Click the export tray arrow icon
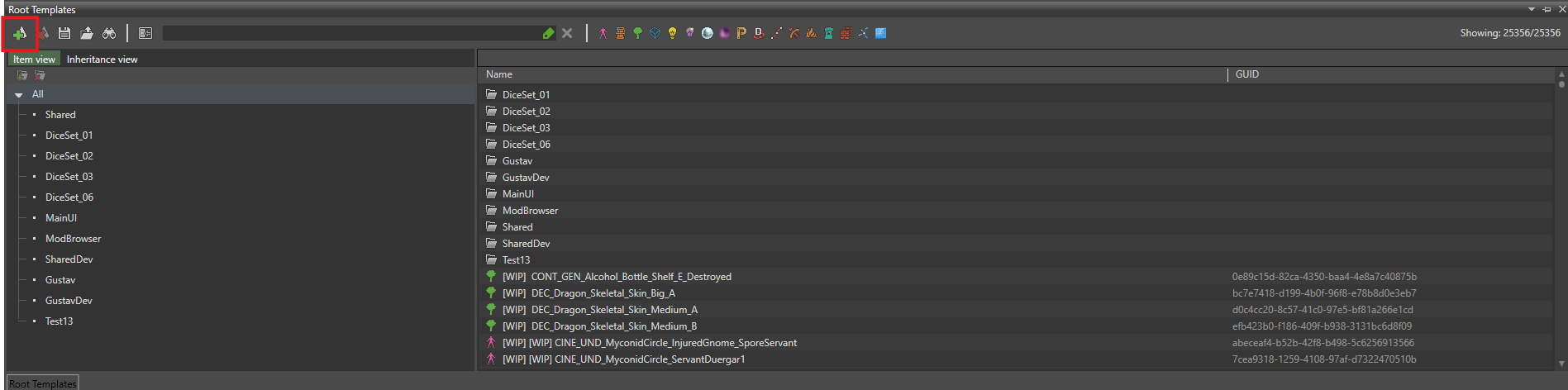 [87, 33]
